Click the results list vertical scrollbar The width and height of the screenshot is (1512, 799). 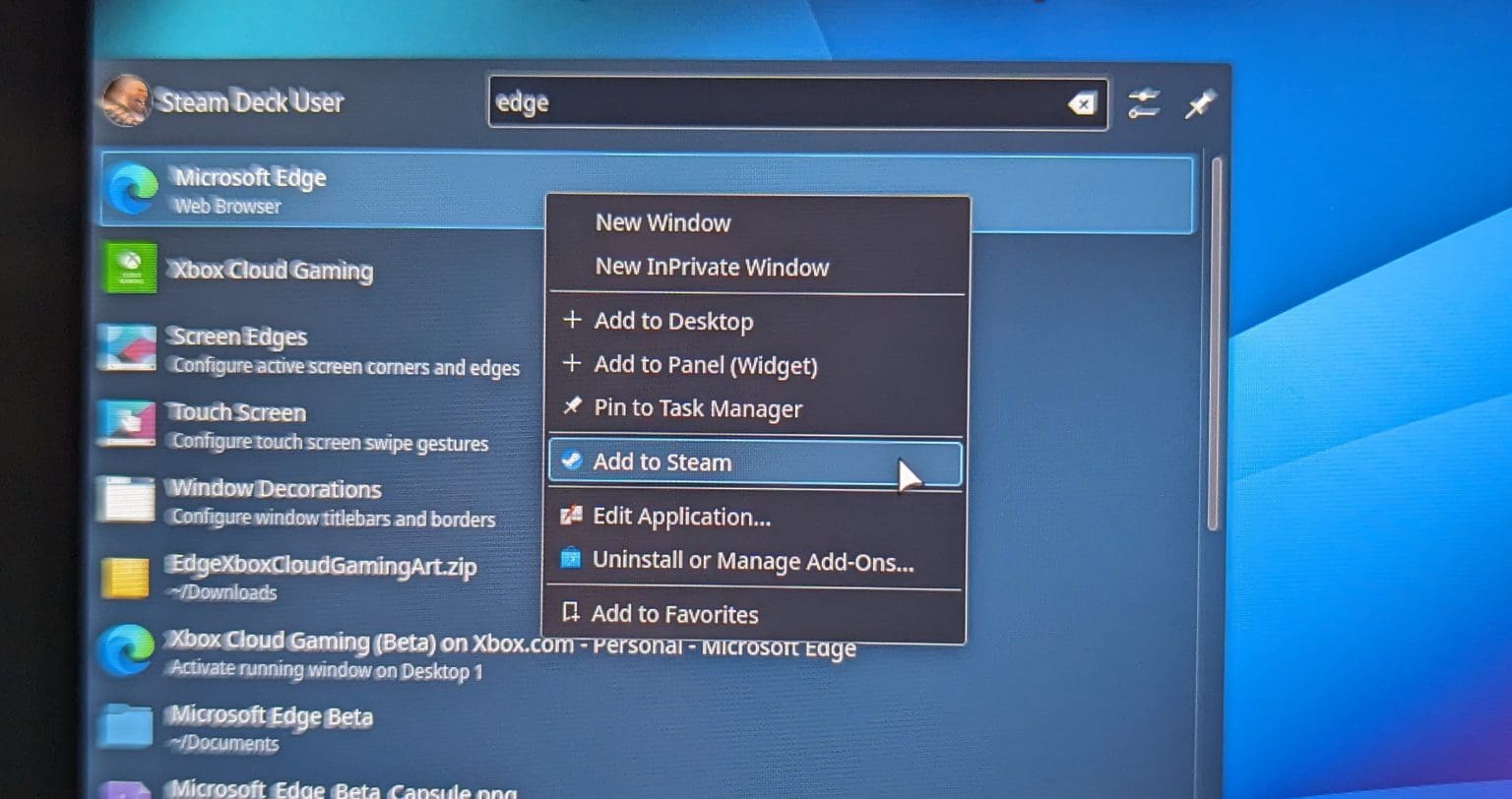tap(1215, 344)
